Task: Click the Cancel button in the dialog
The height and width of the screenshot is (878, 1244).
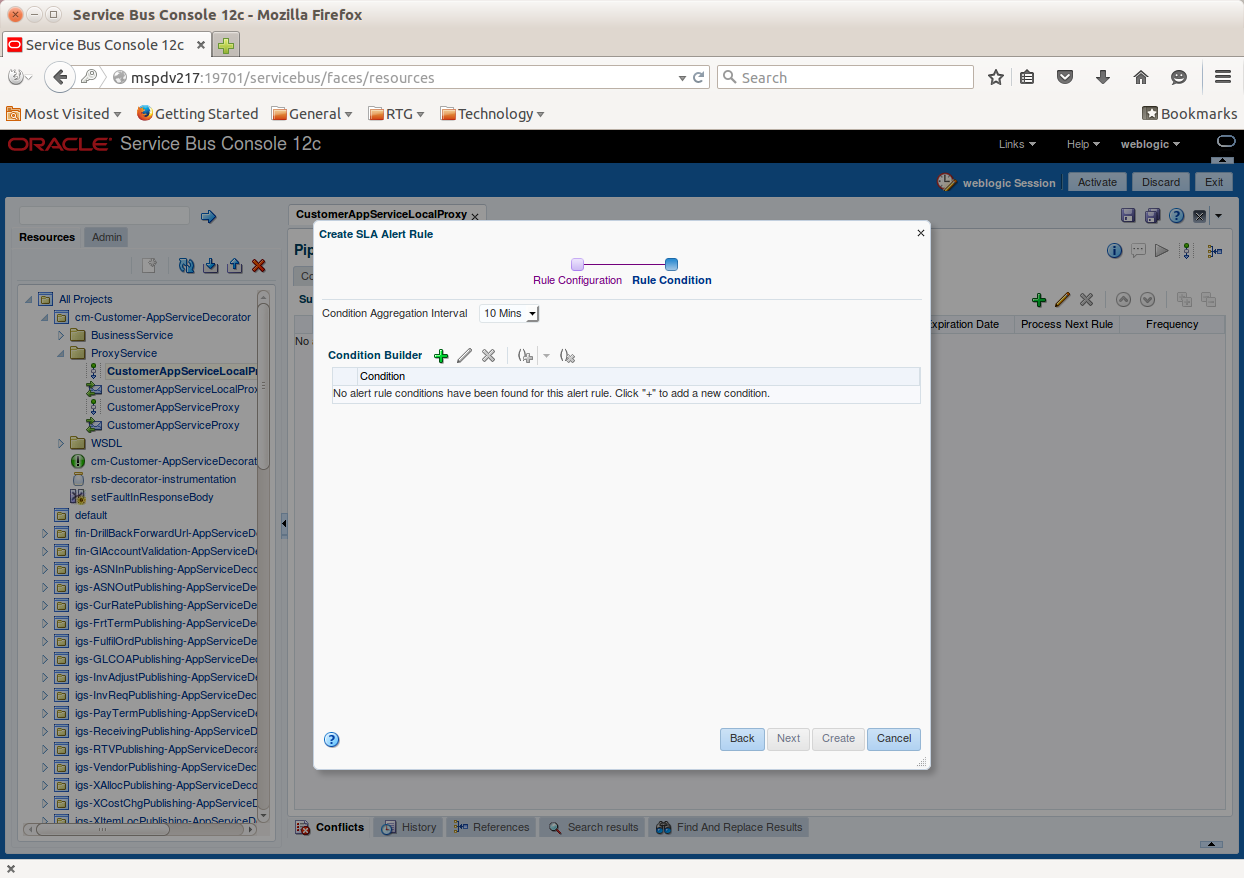Action: tap(894, 739)
